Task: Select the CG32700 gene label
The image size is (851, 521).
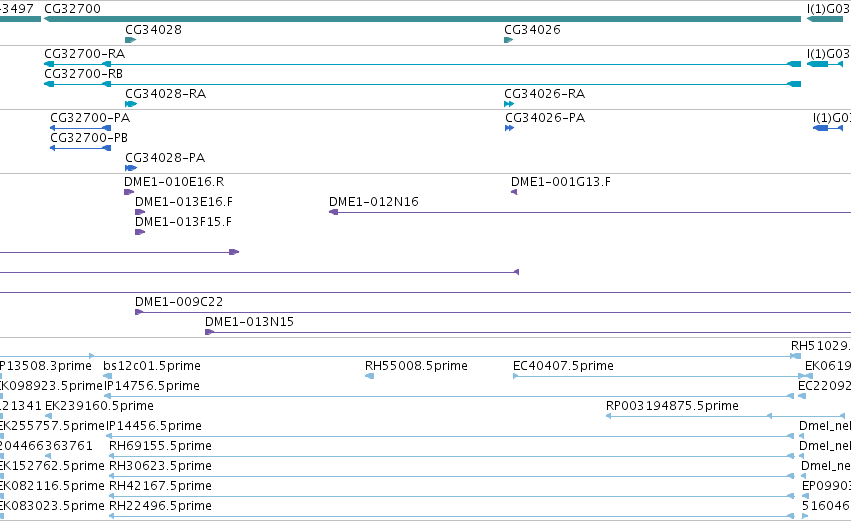Action: pos(72,9)
